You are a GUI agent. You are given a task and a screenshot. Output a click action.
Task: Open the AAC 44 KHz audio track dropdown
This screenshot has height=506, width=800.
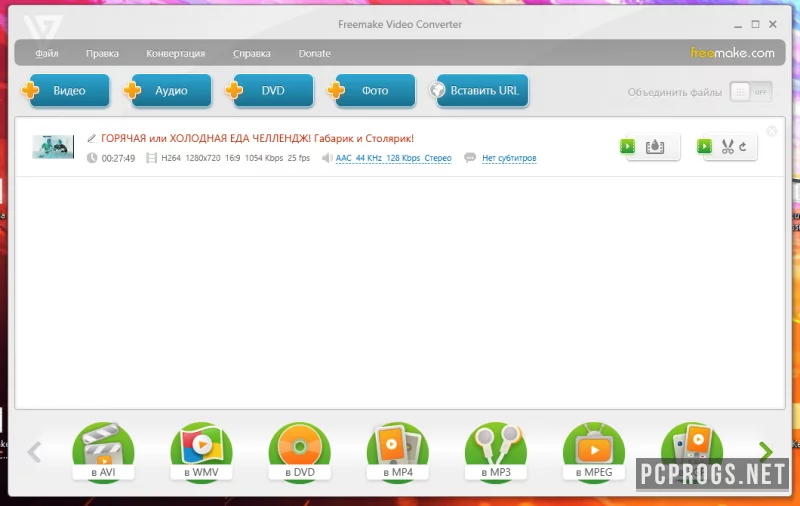393,158
